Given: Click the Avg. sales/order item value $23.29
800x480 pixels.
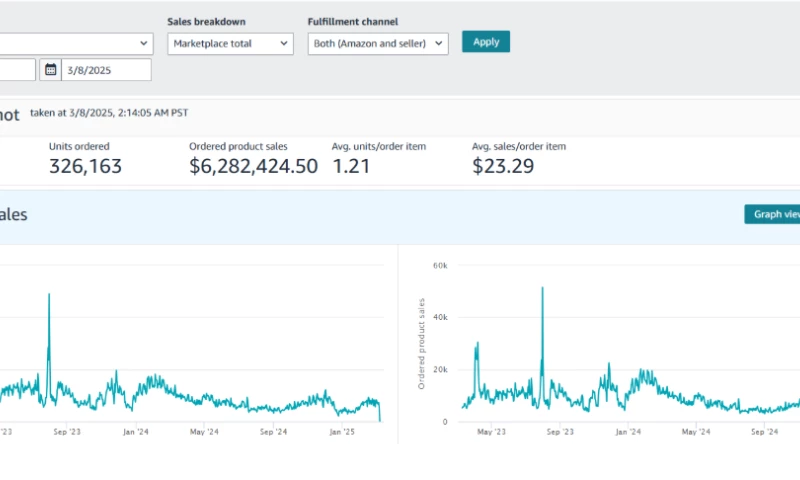Looking at the screenshot, I should [503, 166].
